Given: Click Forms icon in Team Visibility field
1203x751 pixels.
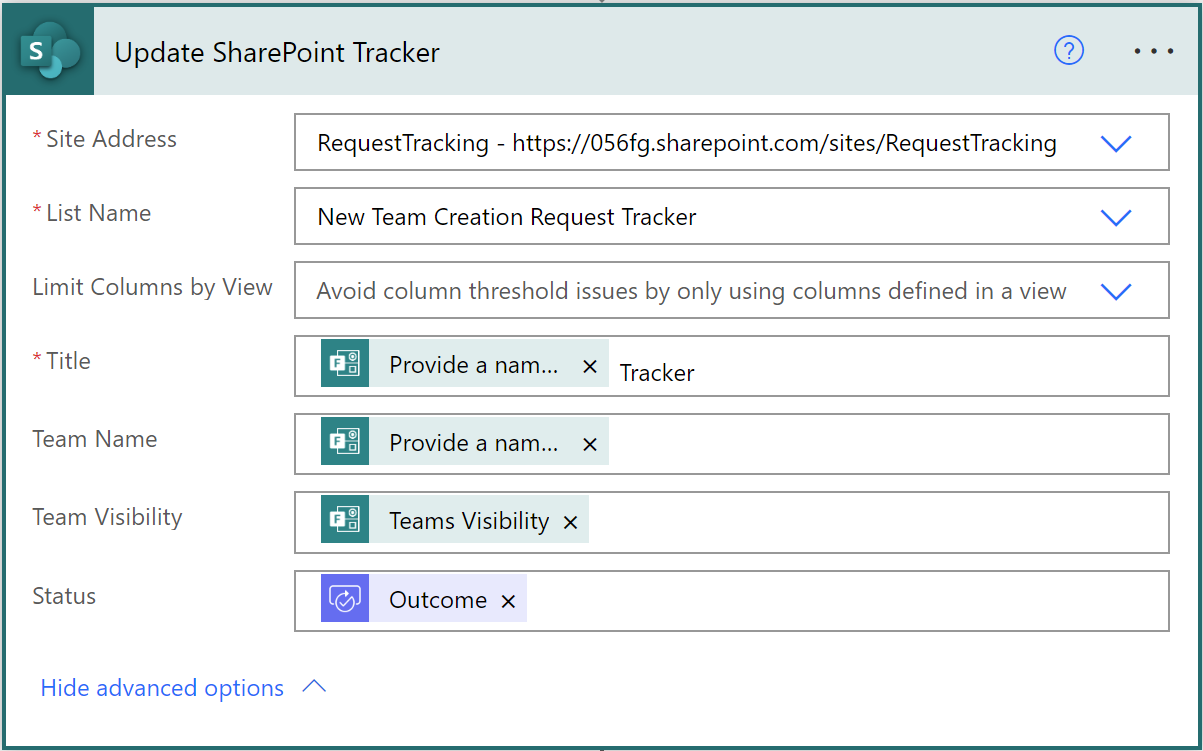Looking at the screenshot, I should tap(345, 521).
